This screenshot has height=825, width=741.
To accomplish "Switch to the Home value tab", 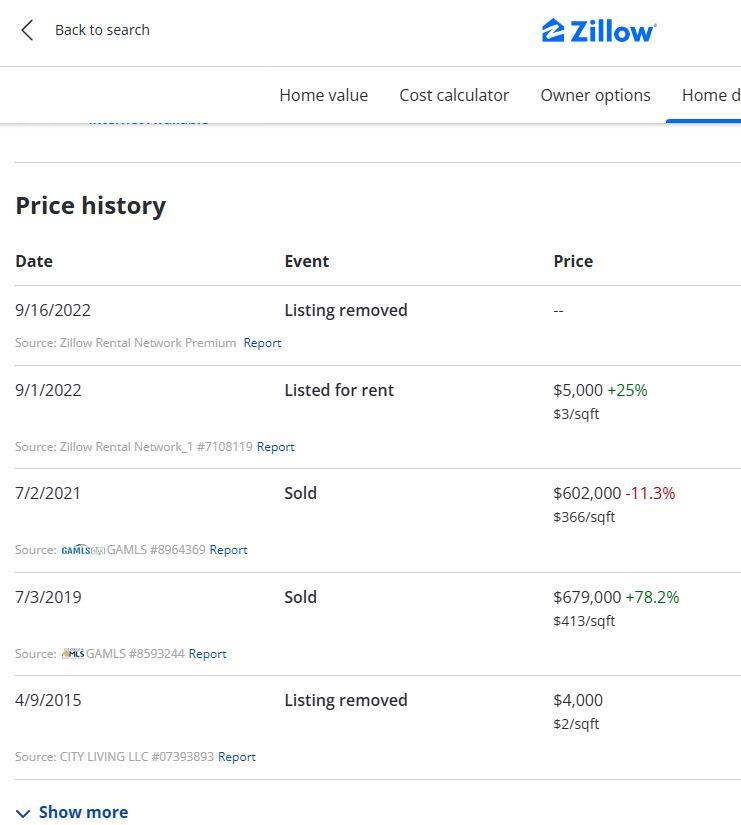I will [x=323, y=95].
